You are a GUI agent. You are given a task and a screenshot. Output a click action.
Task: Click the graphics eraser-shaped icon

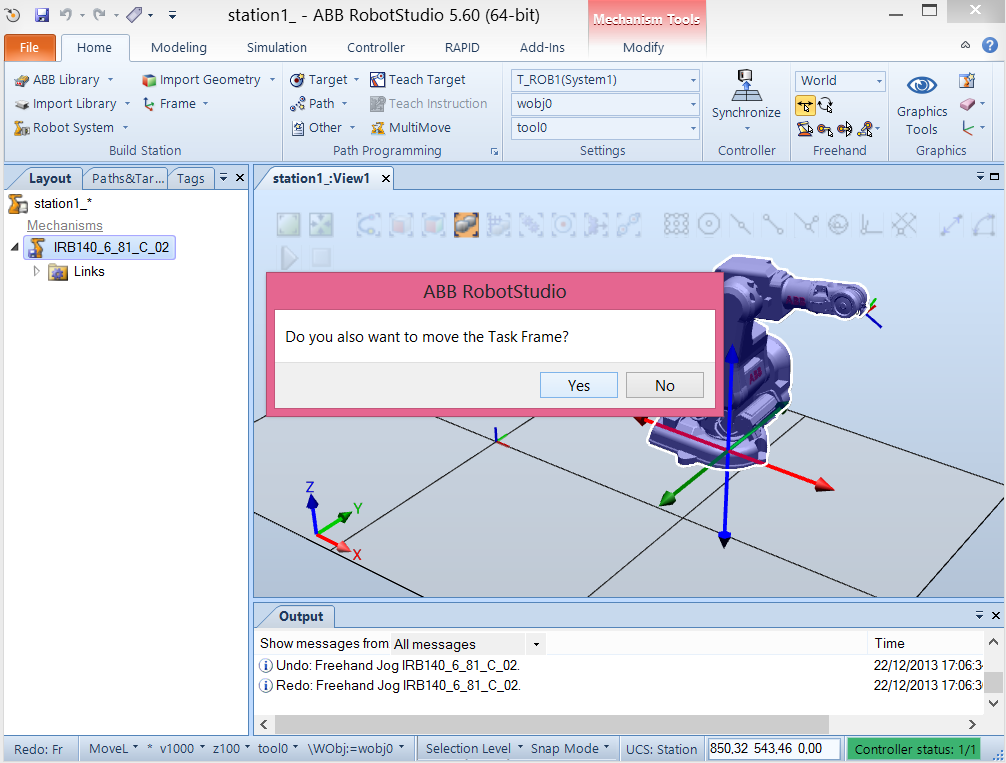pyautogui.click(x=968, y=104)
